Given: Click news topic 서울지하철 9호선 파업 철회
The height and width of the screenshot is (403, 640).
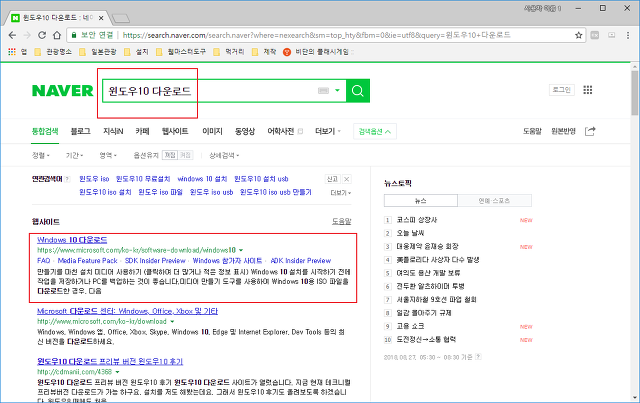Looking at the screenshot, I should pos(436,299).
